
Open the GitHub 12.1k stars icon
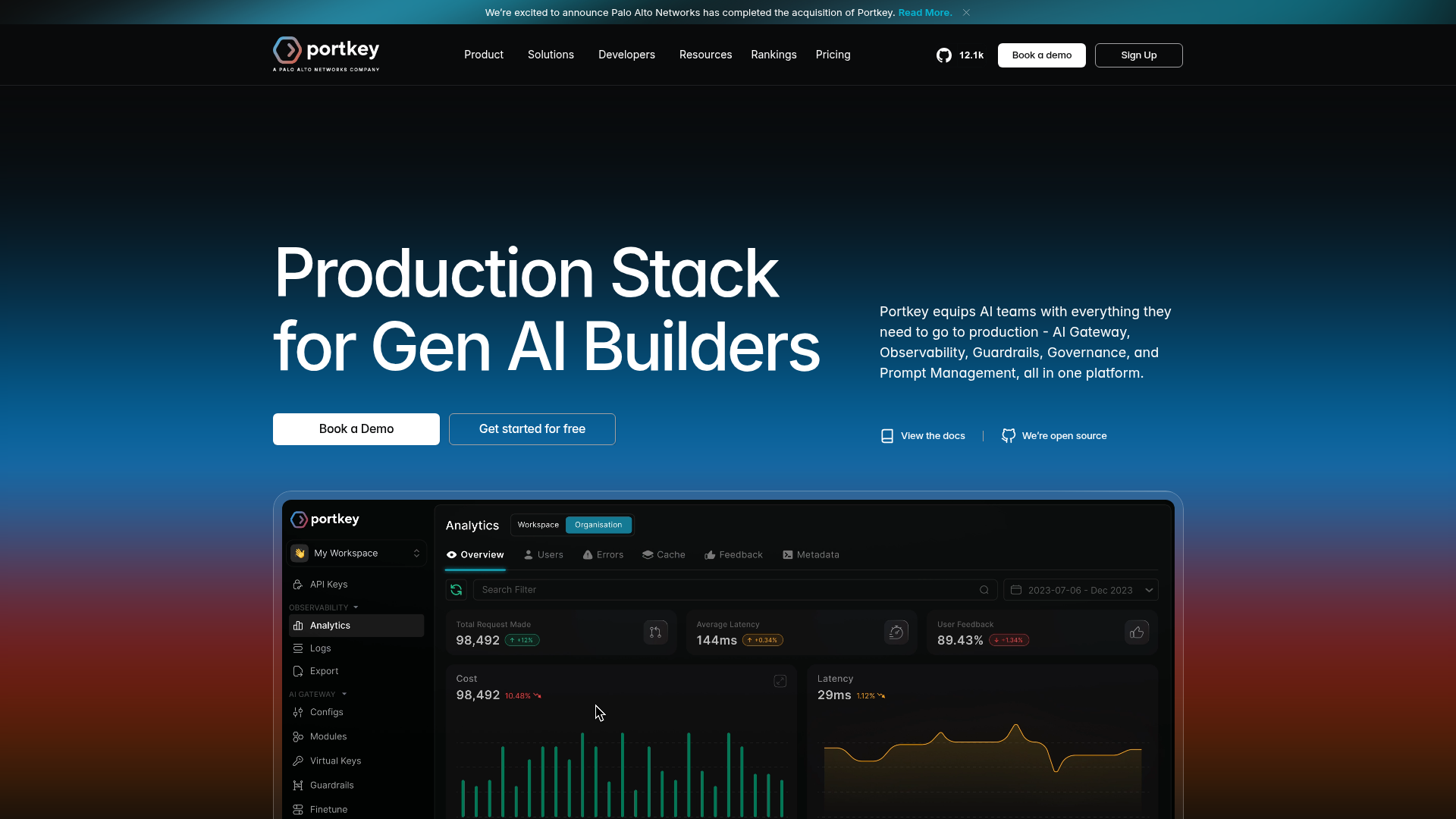943,55
